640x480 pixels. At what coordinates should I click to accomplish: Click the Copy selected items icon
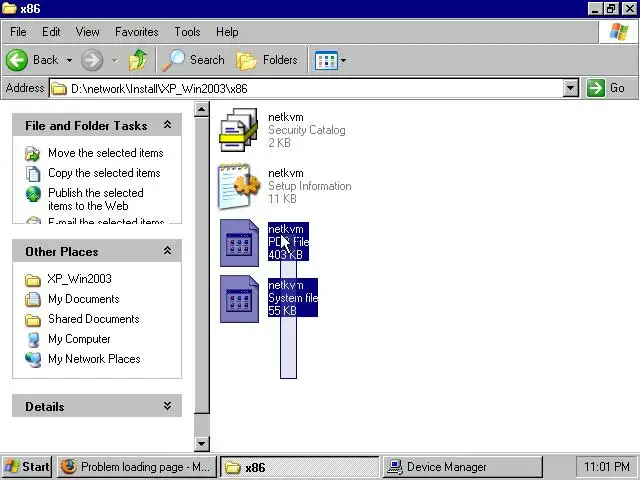(33, 173)
